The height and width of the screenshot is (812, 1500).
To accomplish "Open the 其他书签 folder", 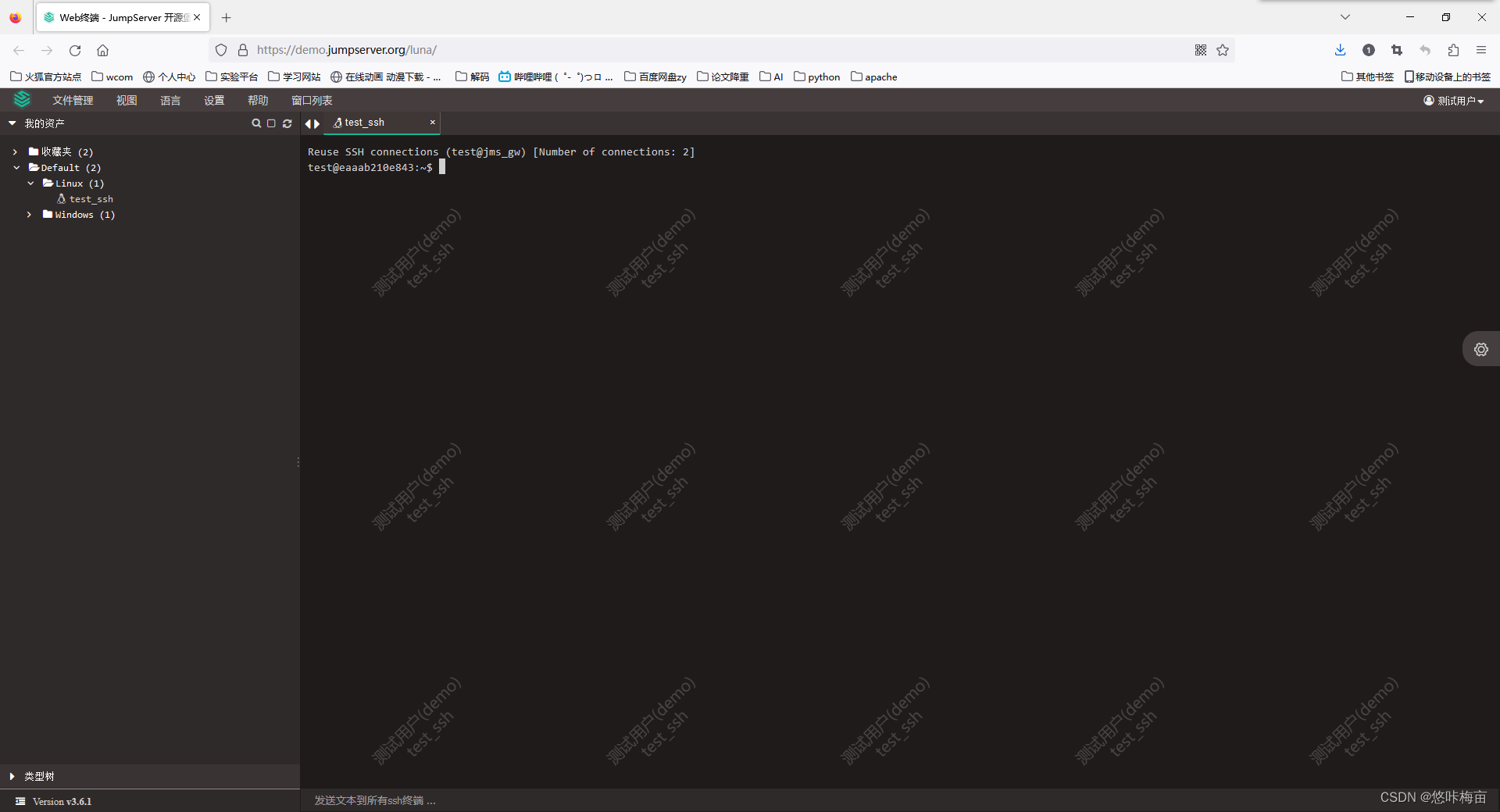I will 1367,77.
